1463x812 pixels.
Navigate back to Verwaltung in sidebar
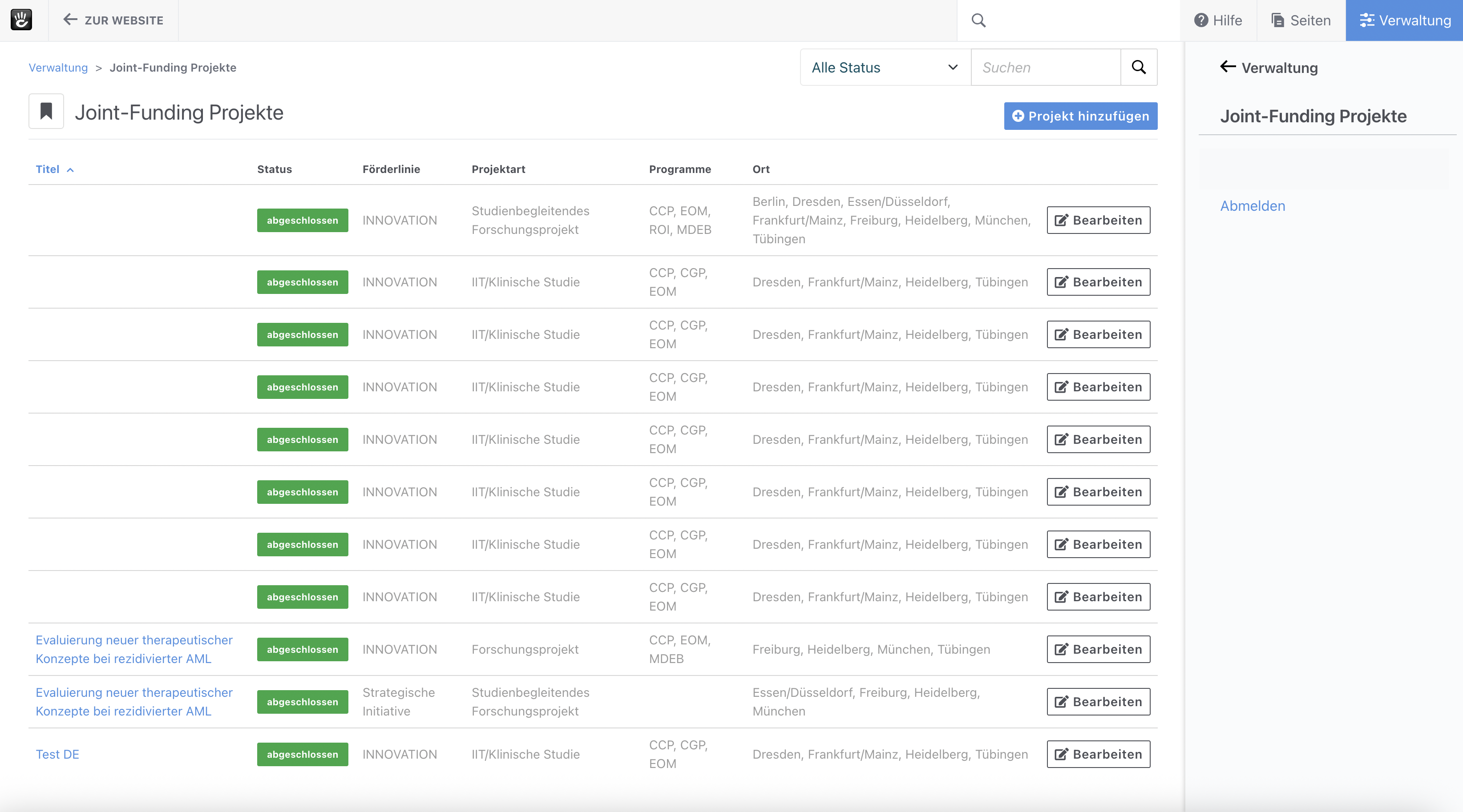(x=1269, y=68)
